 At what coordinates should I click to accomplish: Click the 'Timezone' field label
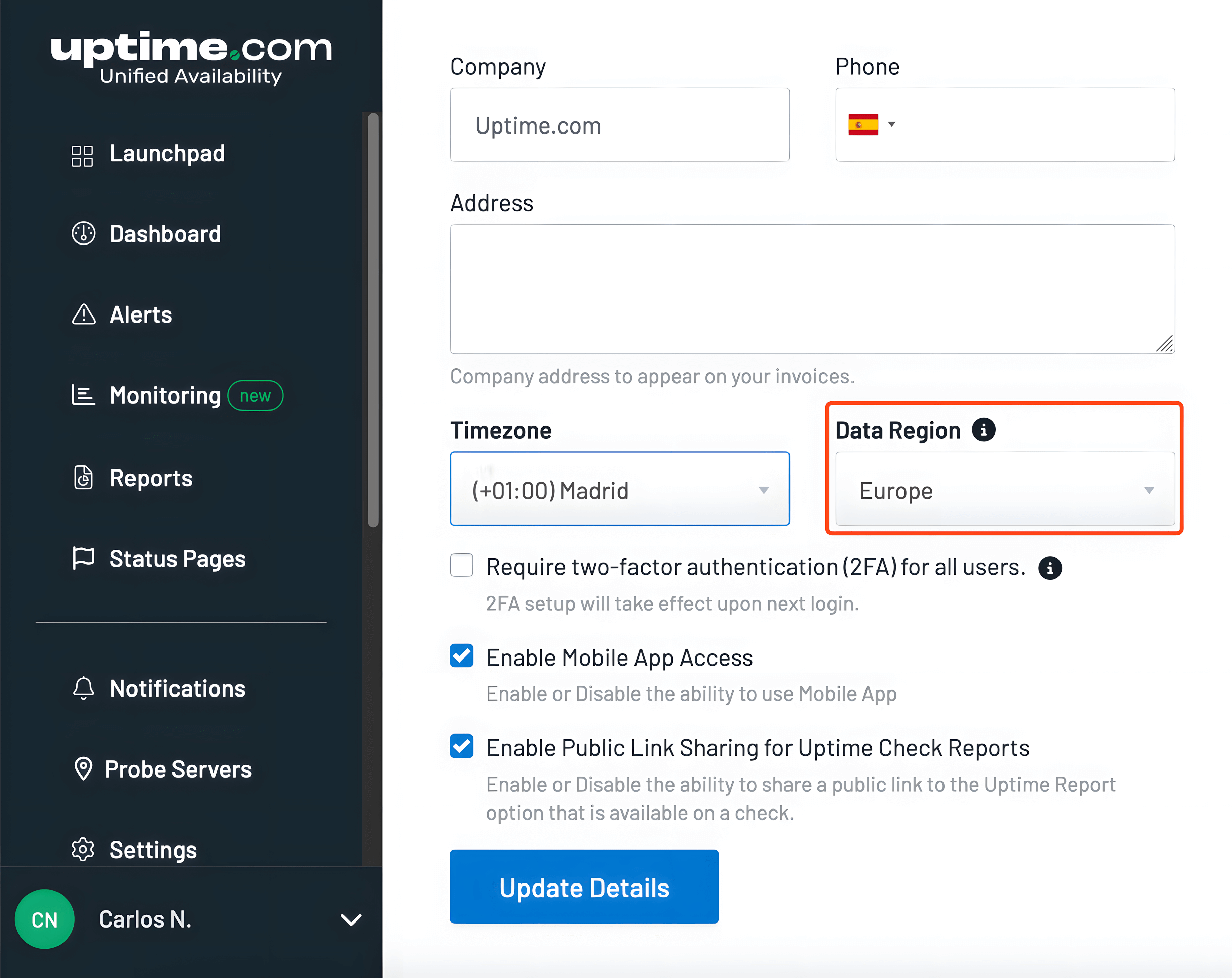coord(501,430)
